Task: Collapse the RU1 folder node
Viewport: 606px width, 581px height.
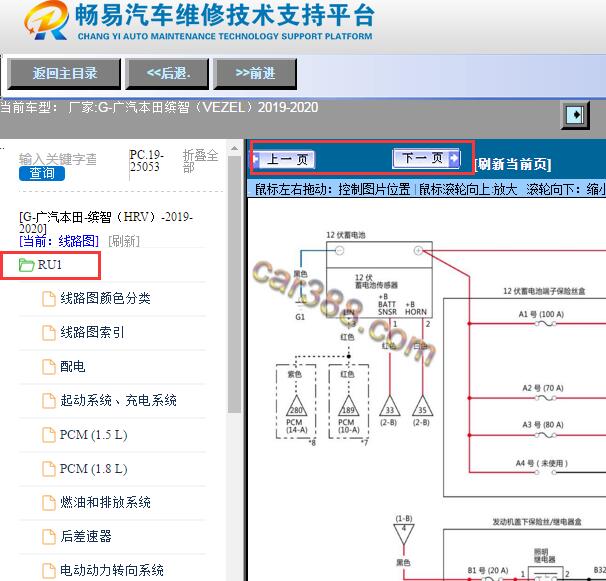Action: 50,265
